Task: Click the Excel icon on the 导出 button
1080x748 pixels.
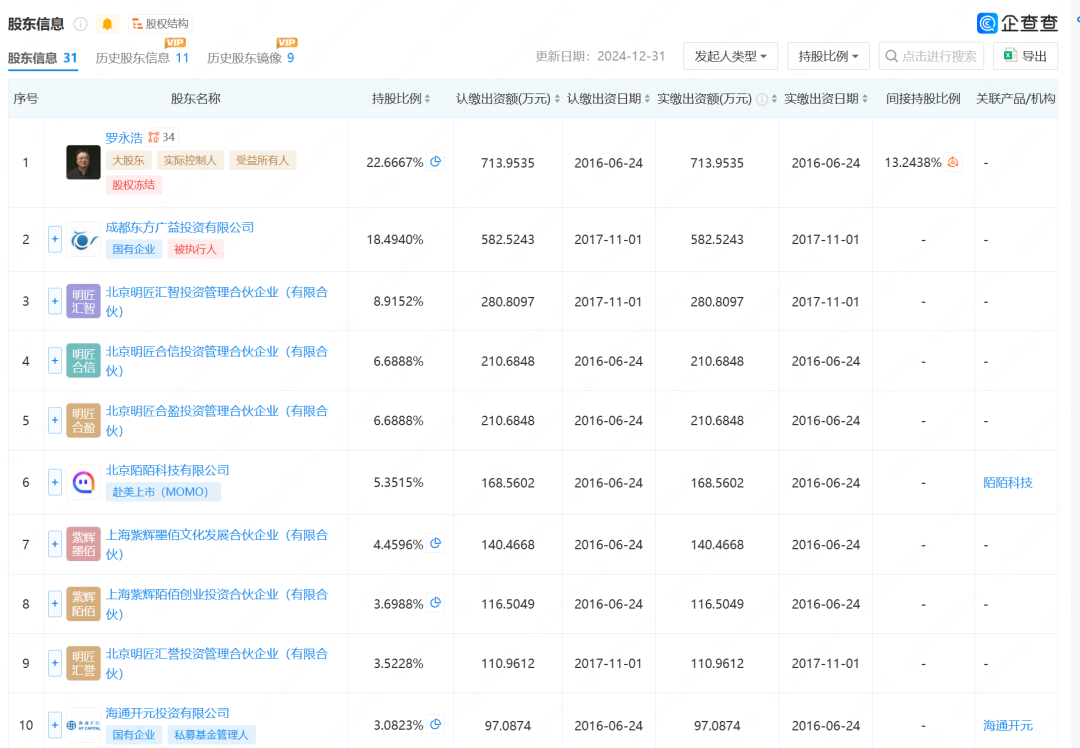Action: click(1012, 56)
